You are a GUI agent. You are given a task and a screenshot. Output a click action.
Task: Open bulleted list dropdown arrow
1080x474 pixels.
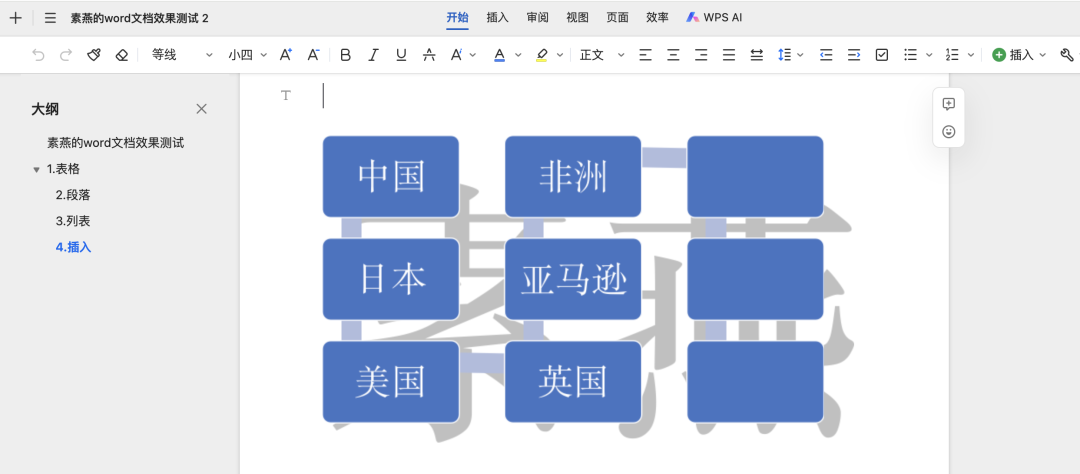coord(929,55)
